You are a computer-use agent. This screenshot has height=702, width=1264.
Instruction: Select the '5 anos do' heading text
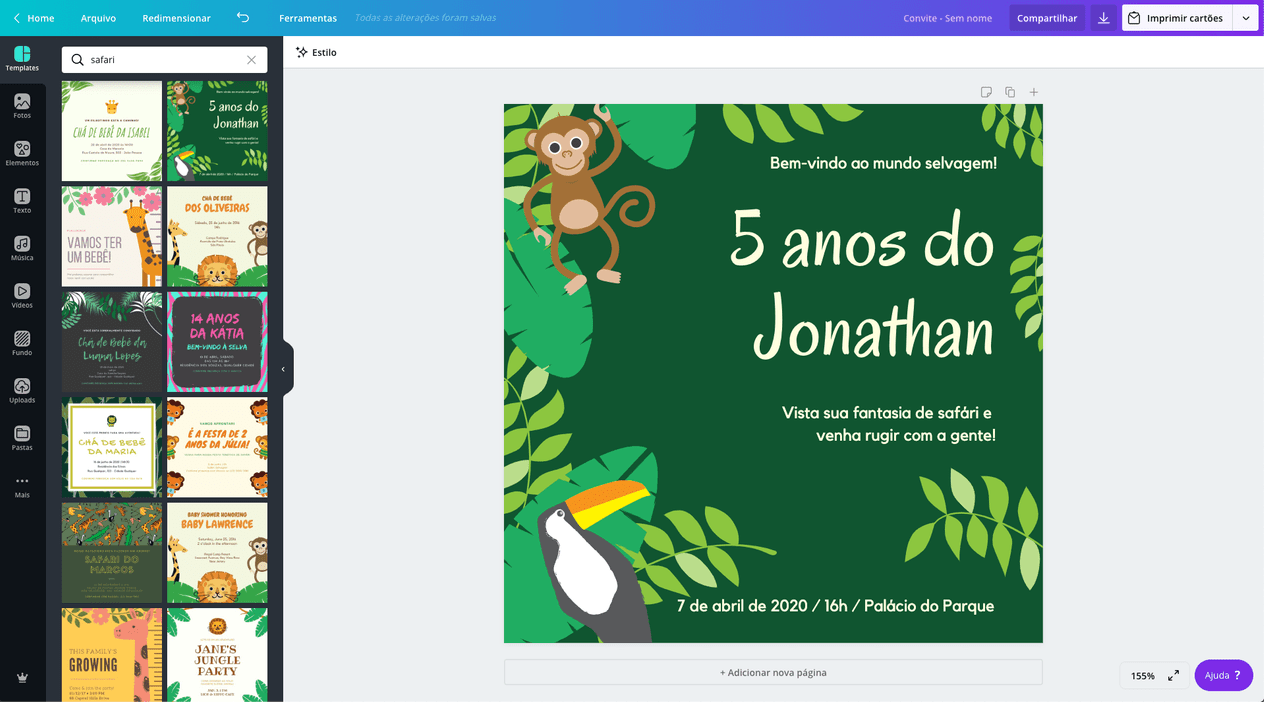(862, 241)
